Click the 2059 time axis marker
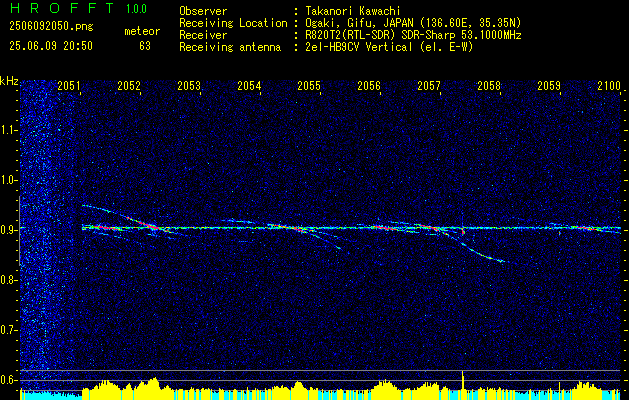Image resolution: width=629 pixels, height=400 pixels. point(549,85)
